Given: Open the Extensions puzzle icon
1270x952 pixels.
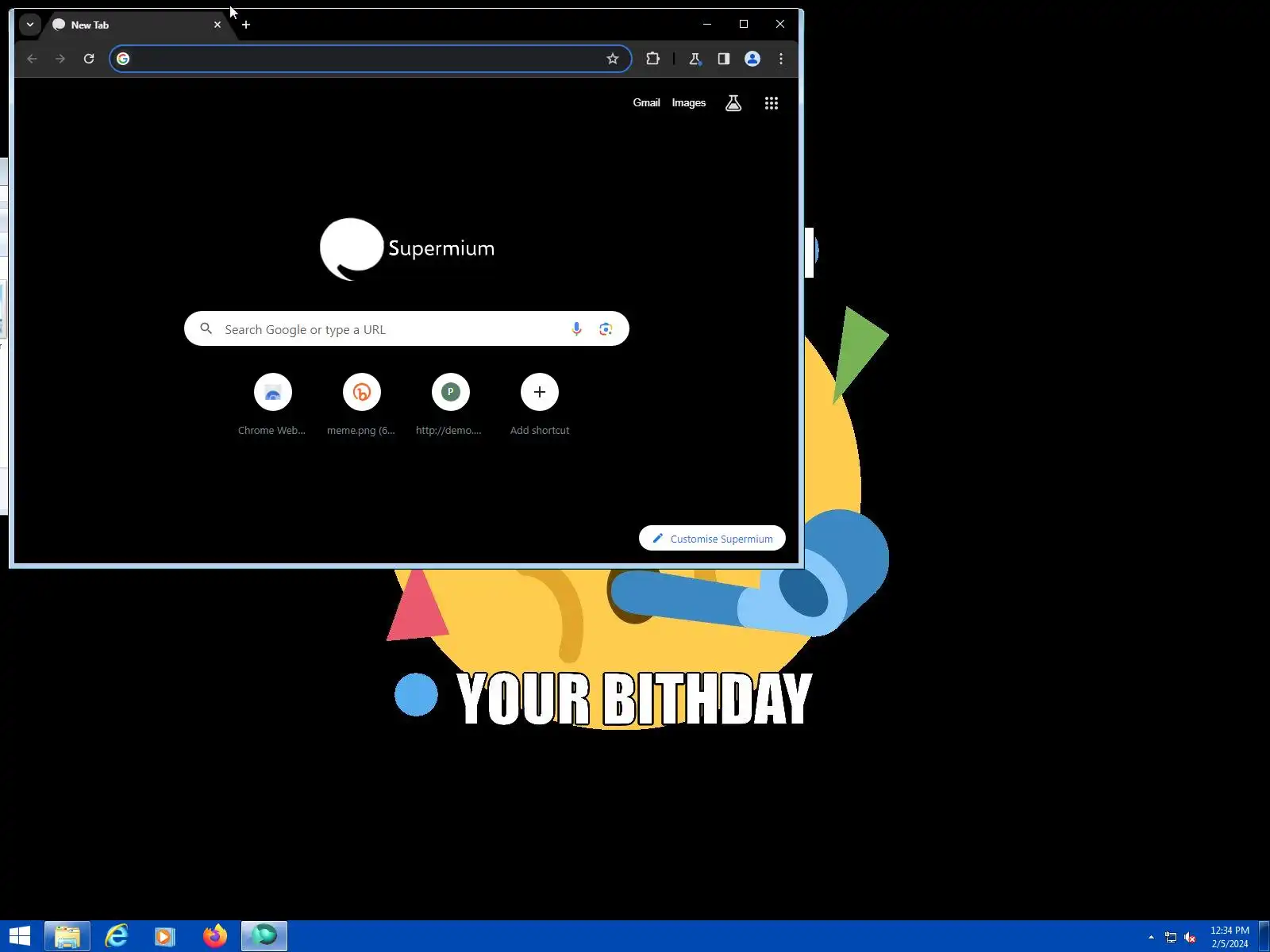Looking at the screenshot, I should [652, 59].
